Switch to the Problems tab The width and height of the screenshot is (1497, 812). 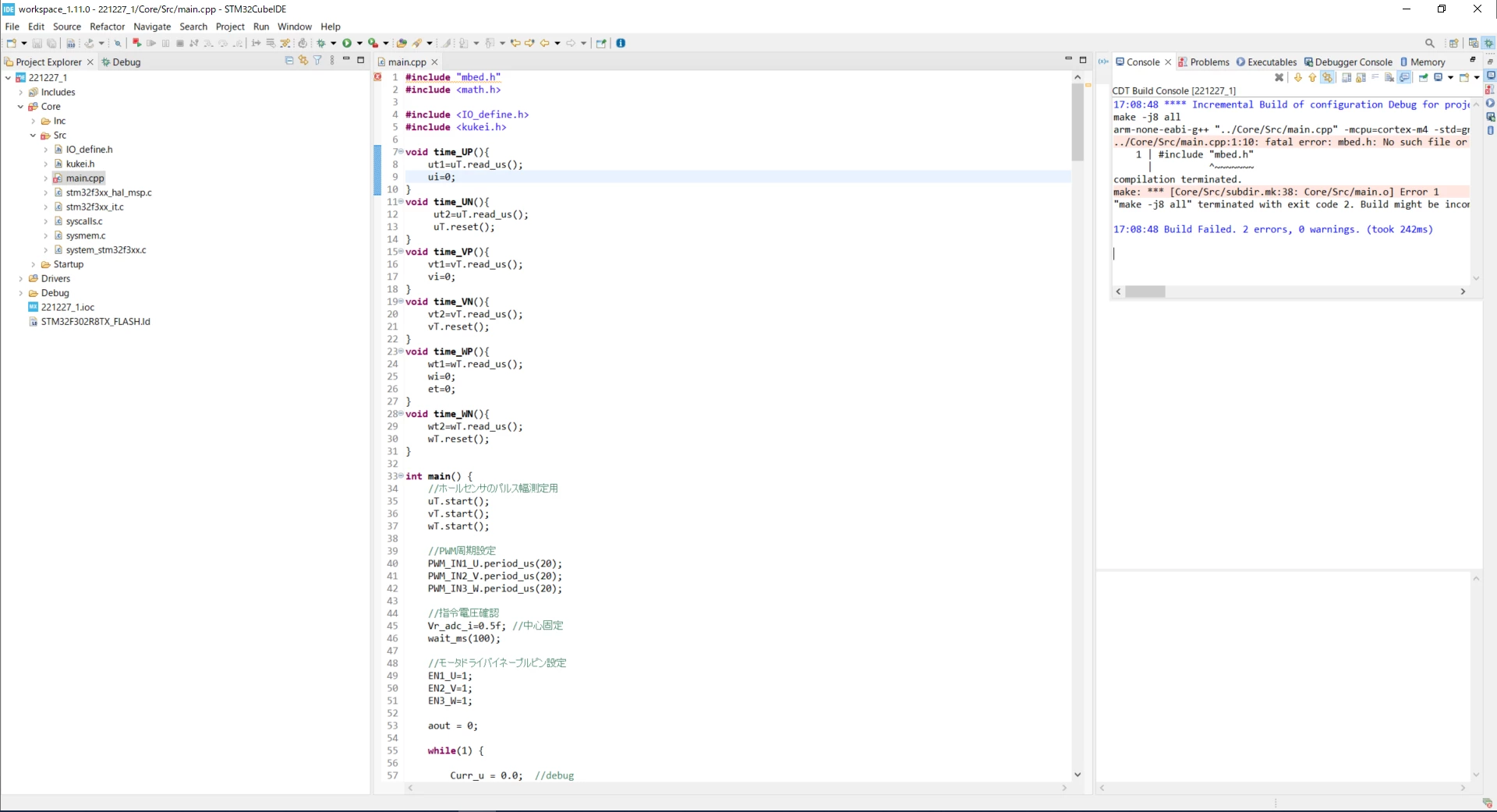pos(1203,62)
